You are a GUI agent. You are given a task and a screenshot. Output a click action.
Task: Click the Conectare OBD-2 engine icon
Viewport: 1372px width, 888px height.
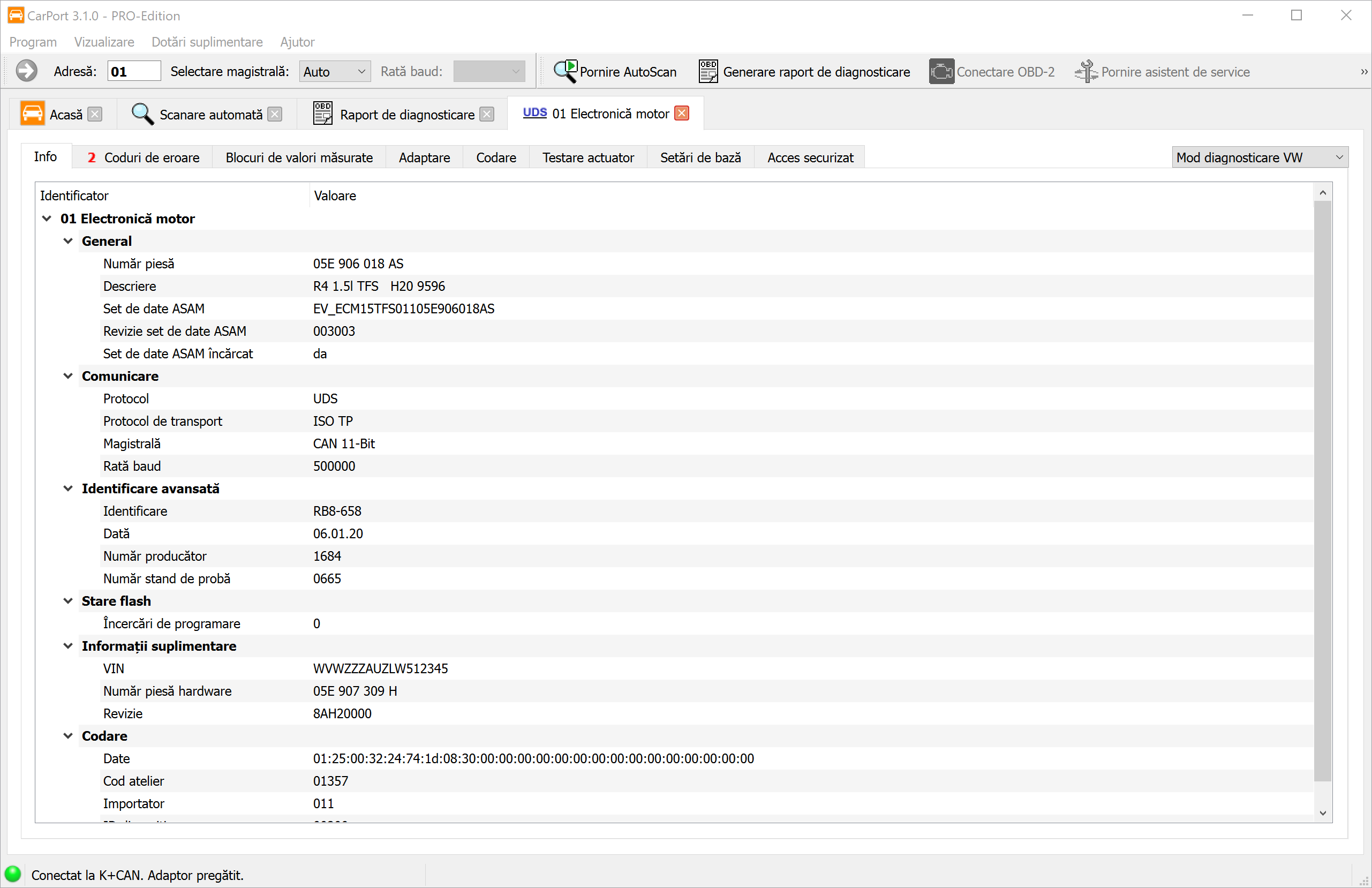tap(941, 72)
